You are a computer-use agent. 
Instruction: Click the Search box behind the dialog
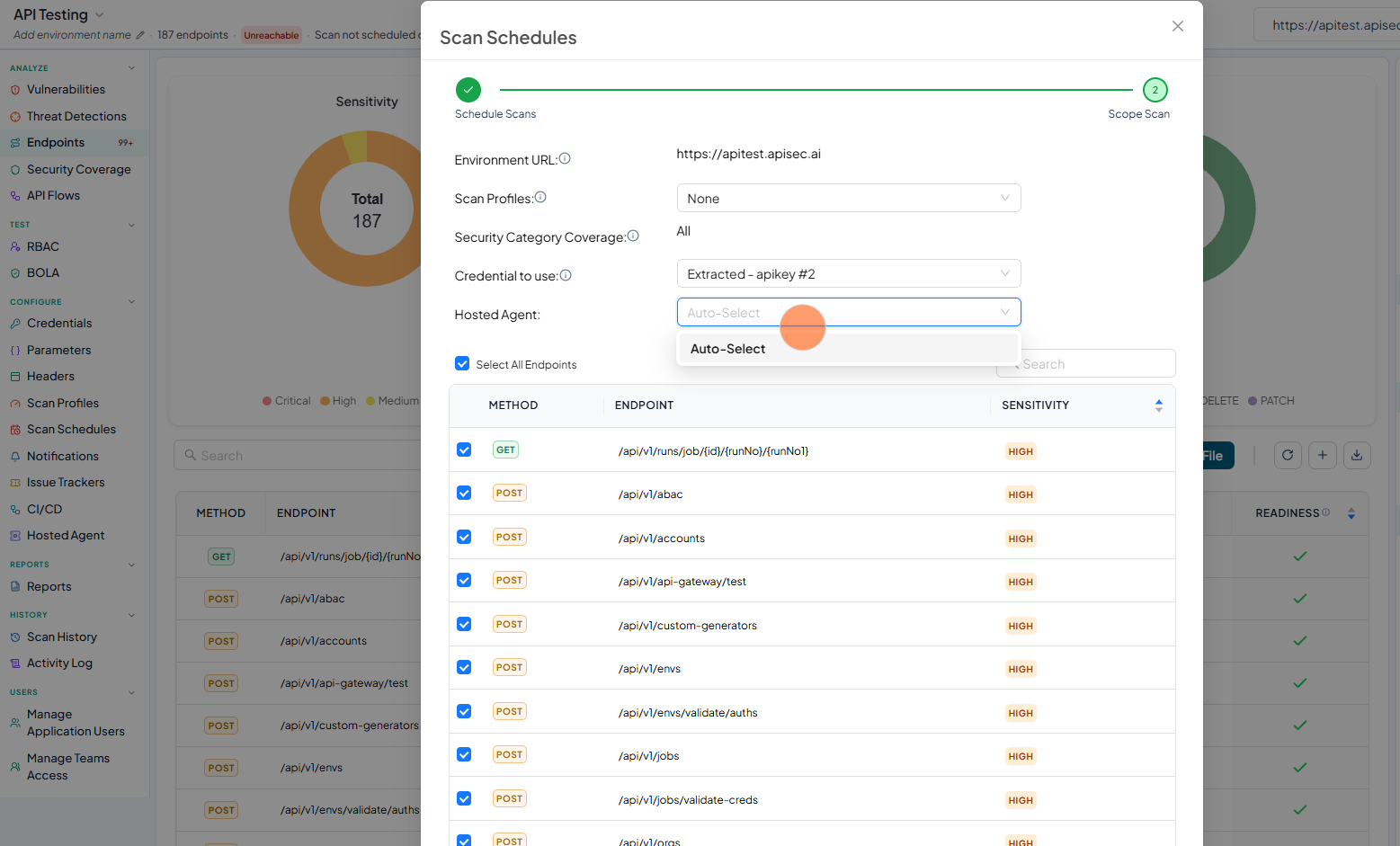click(297, 455)
